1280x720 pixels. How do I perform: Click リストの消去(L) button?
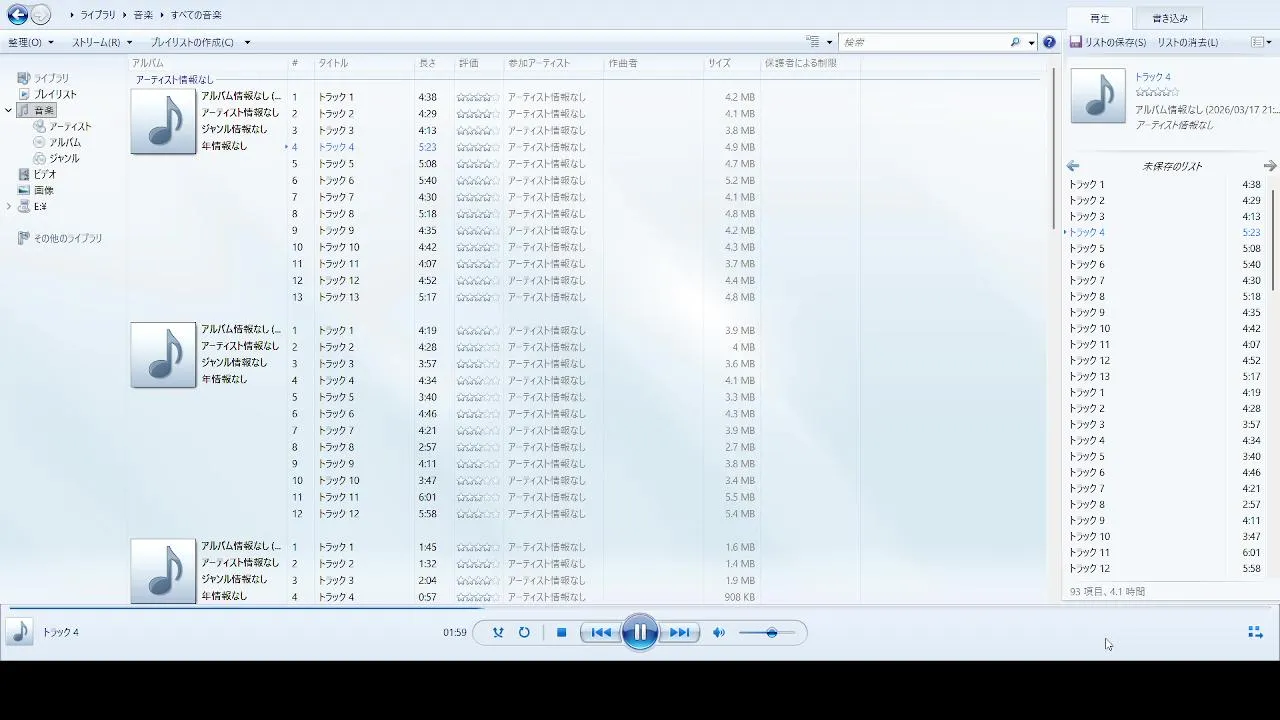pos(1187,42)
